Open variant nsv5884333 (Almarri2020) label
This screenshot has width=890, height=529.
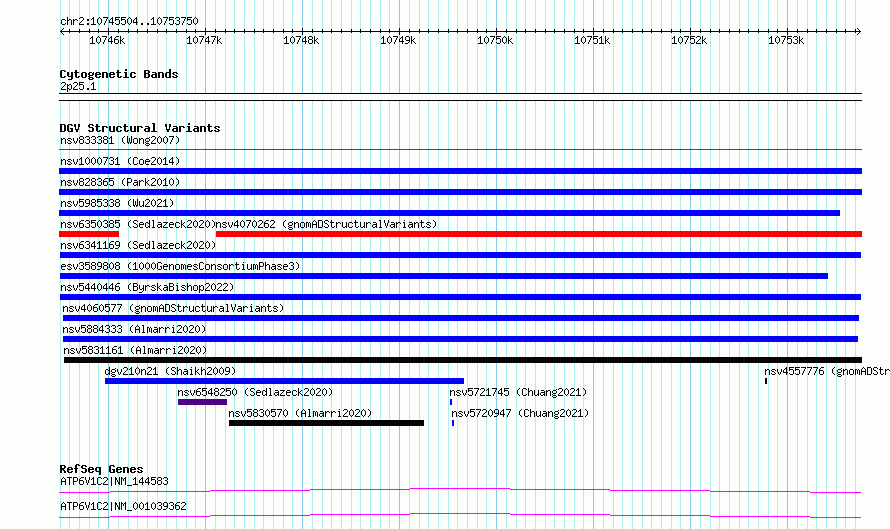[134, 329]
